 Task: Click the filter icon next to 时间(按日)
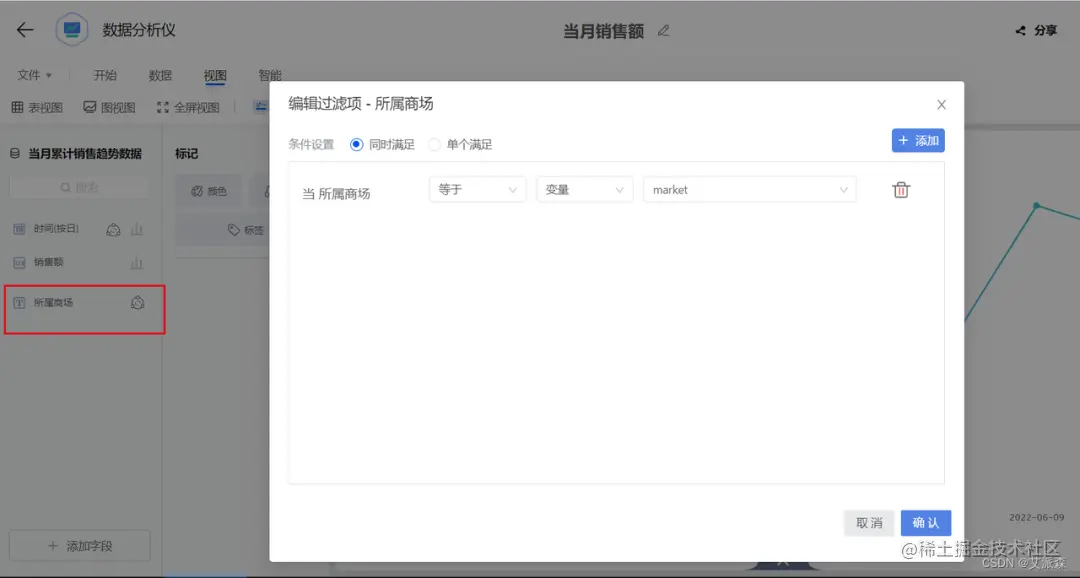click(x=113, y=228)
